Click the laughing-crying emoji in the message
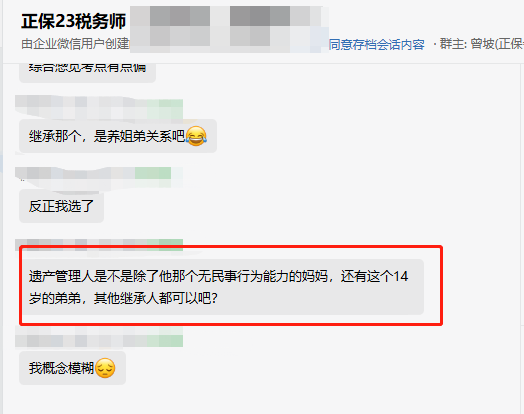 point(196,136)
